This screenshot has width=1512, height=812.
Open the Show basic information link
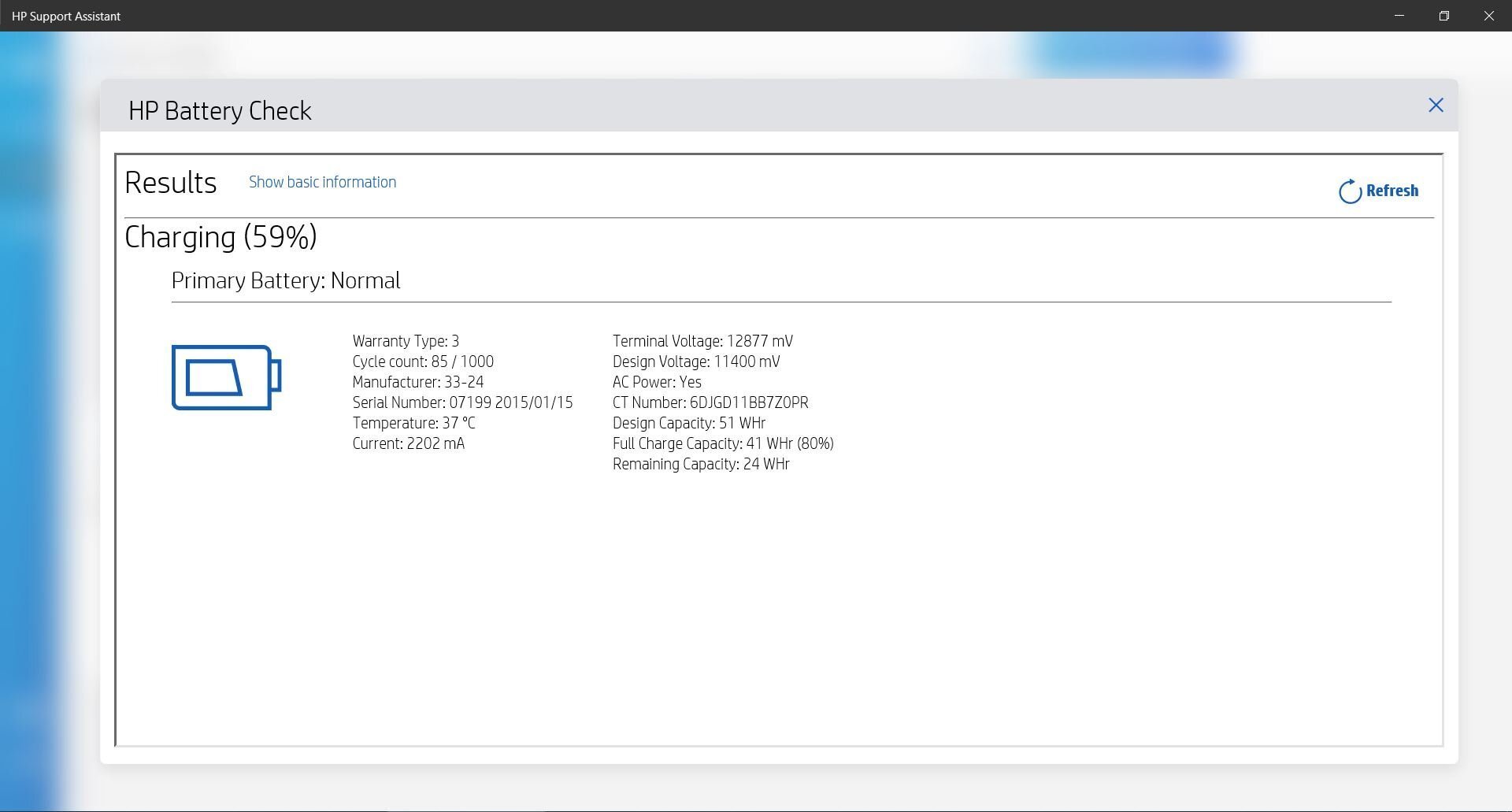(322, 182)
